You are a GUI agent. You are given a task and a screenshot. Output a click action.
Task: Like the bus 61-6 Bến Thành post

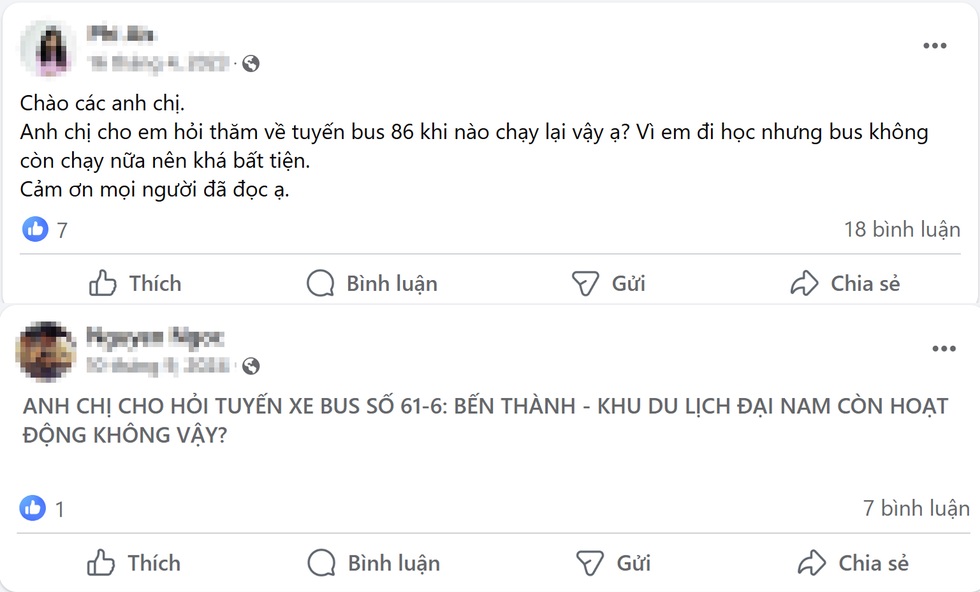point(135,563)
